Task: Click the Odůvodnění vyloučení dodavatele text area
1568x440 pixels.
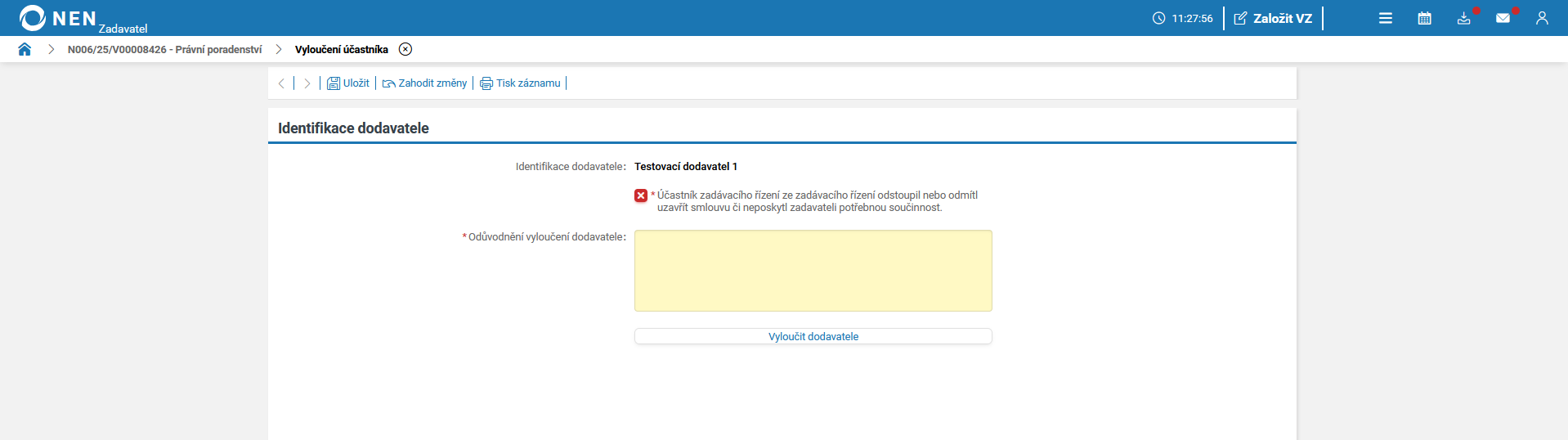Action: coord(813,271)
